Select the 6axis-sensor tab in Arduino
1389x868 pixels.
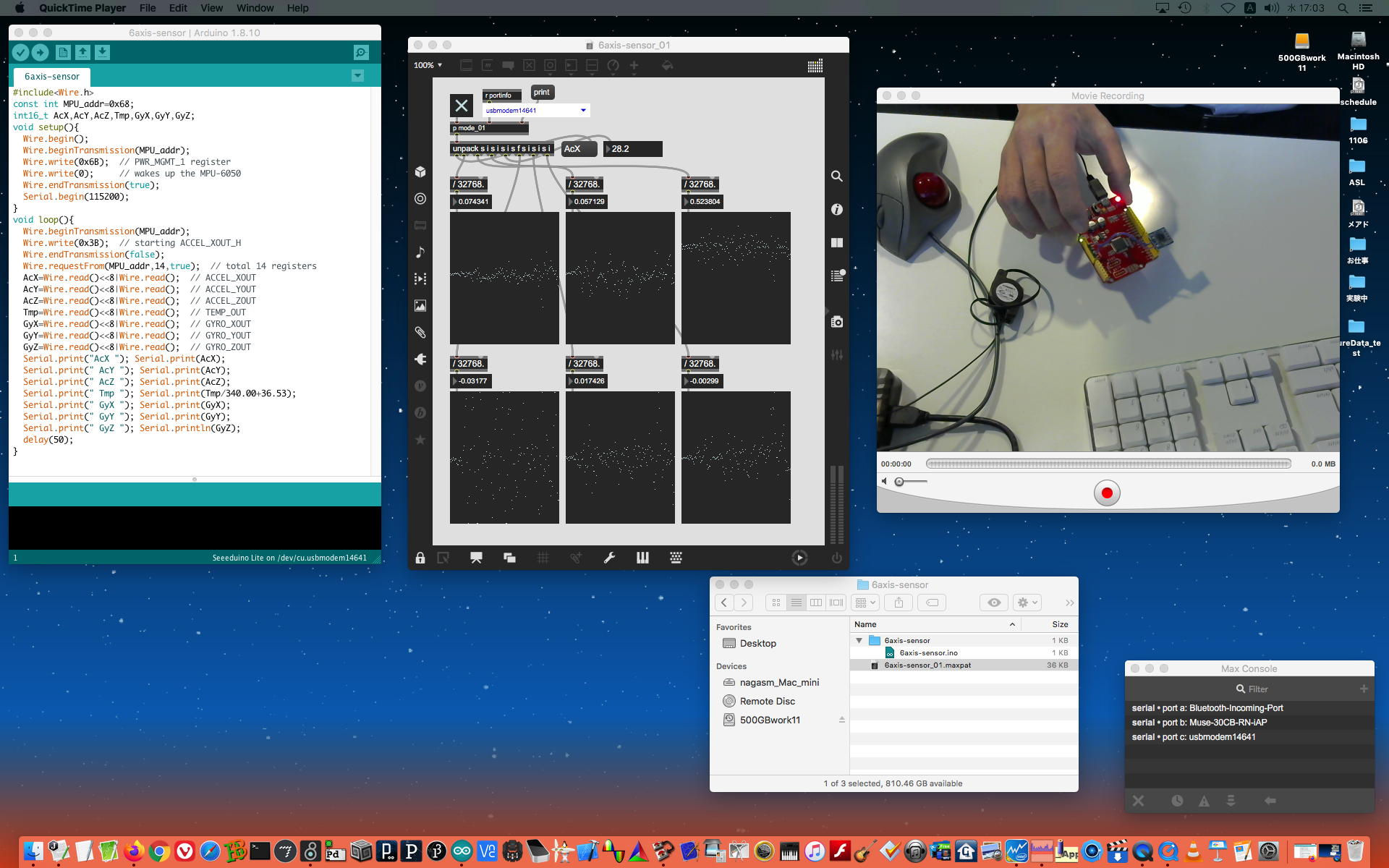52,77
